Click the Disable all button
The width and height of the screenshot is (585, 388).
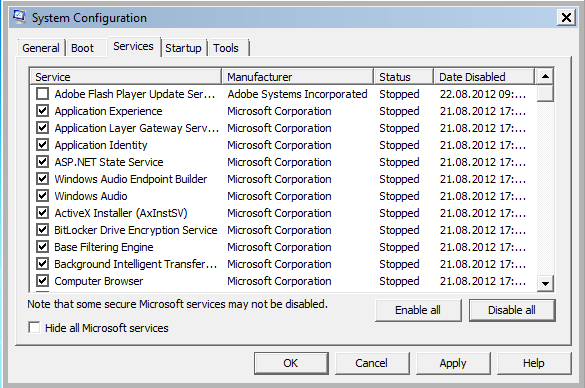click(512, 310)
